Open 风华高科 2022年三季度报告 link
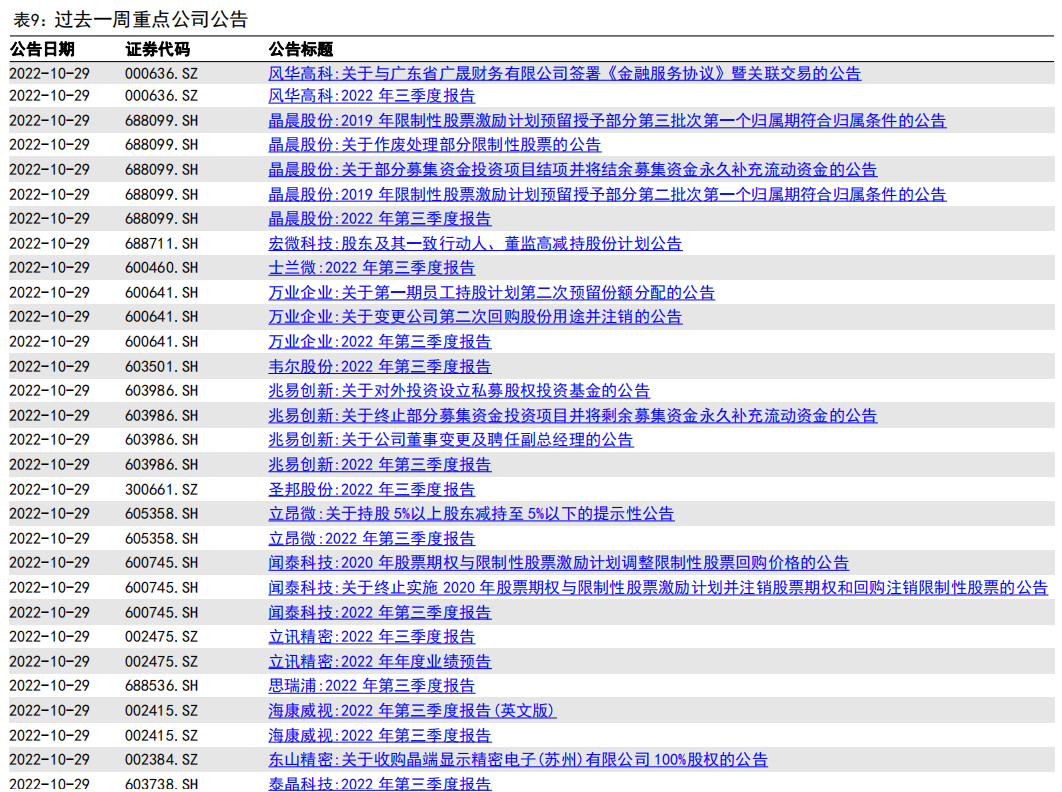 [x=371, y=96]
